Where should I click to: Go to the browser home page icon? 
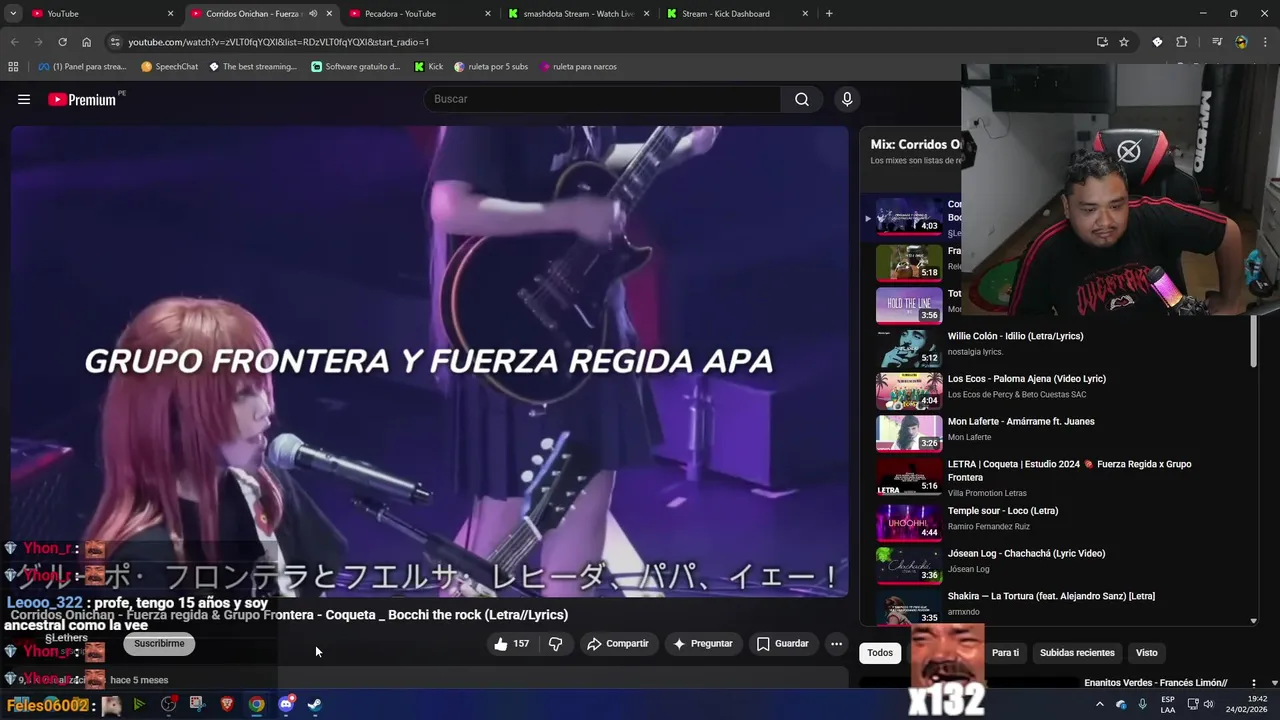87,42
